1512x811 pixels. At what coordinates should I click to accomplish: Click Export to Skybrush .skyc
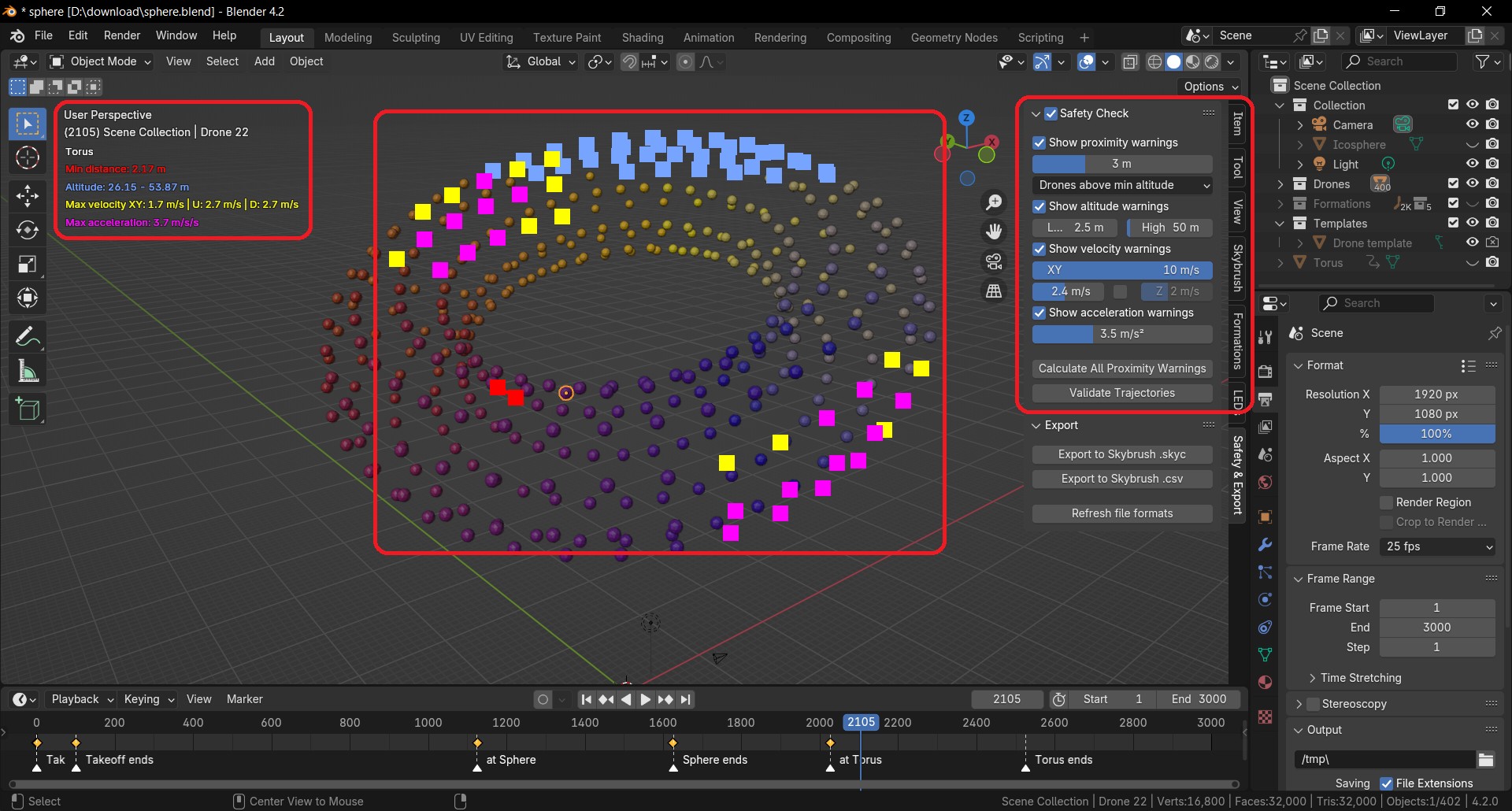(1121, 454)
